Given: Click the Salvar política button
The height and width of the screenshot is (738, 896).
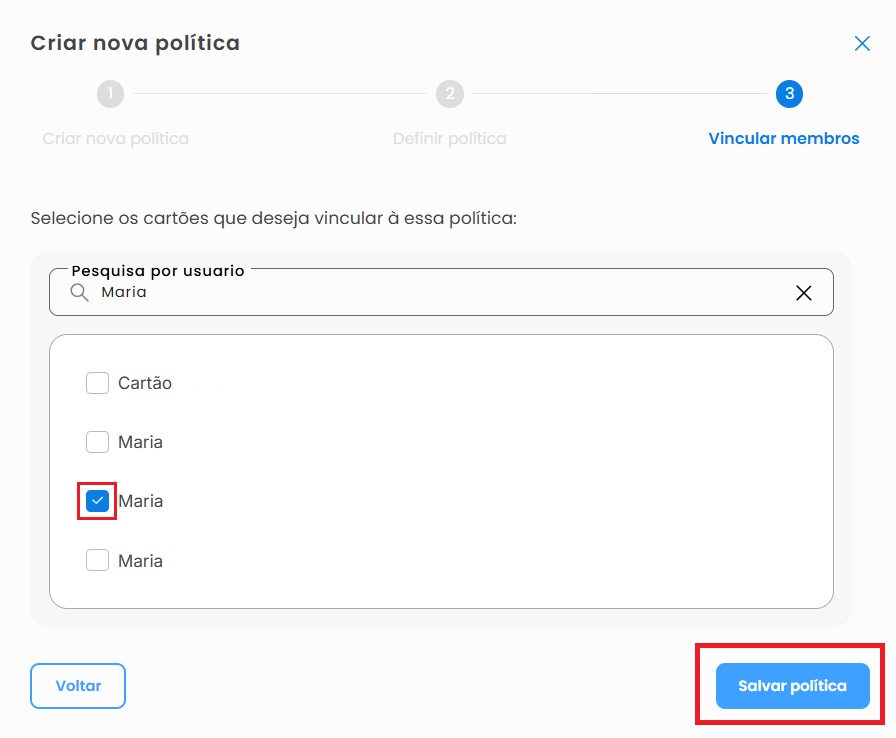Looking at the screenshot, I should pos(792,686).
